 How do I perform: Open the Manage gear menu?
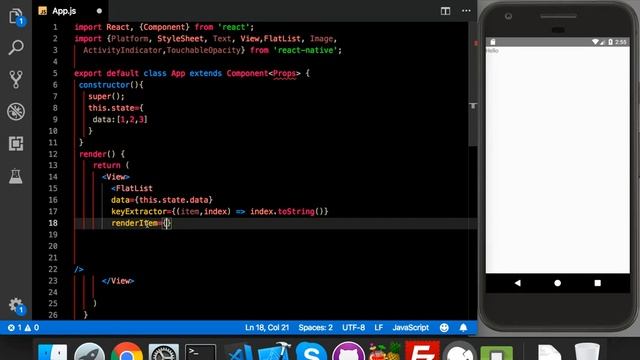pyautogui.click(x=16, y=305)
